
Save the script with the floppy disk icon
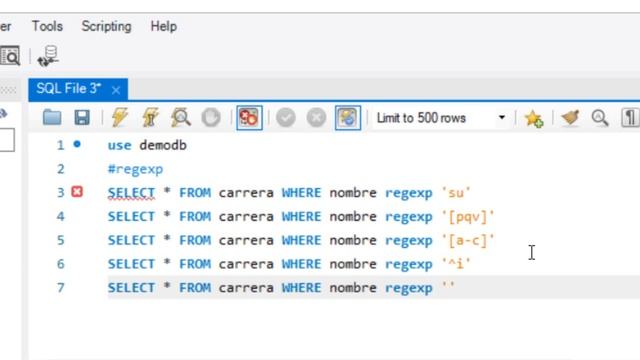point(82,118)
